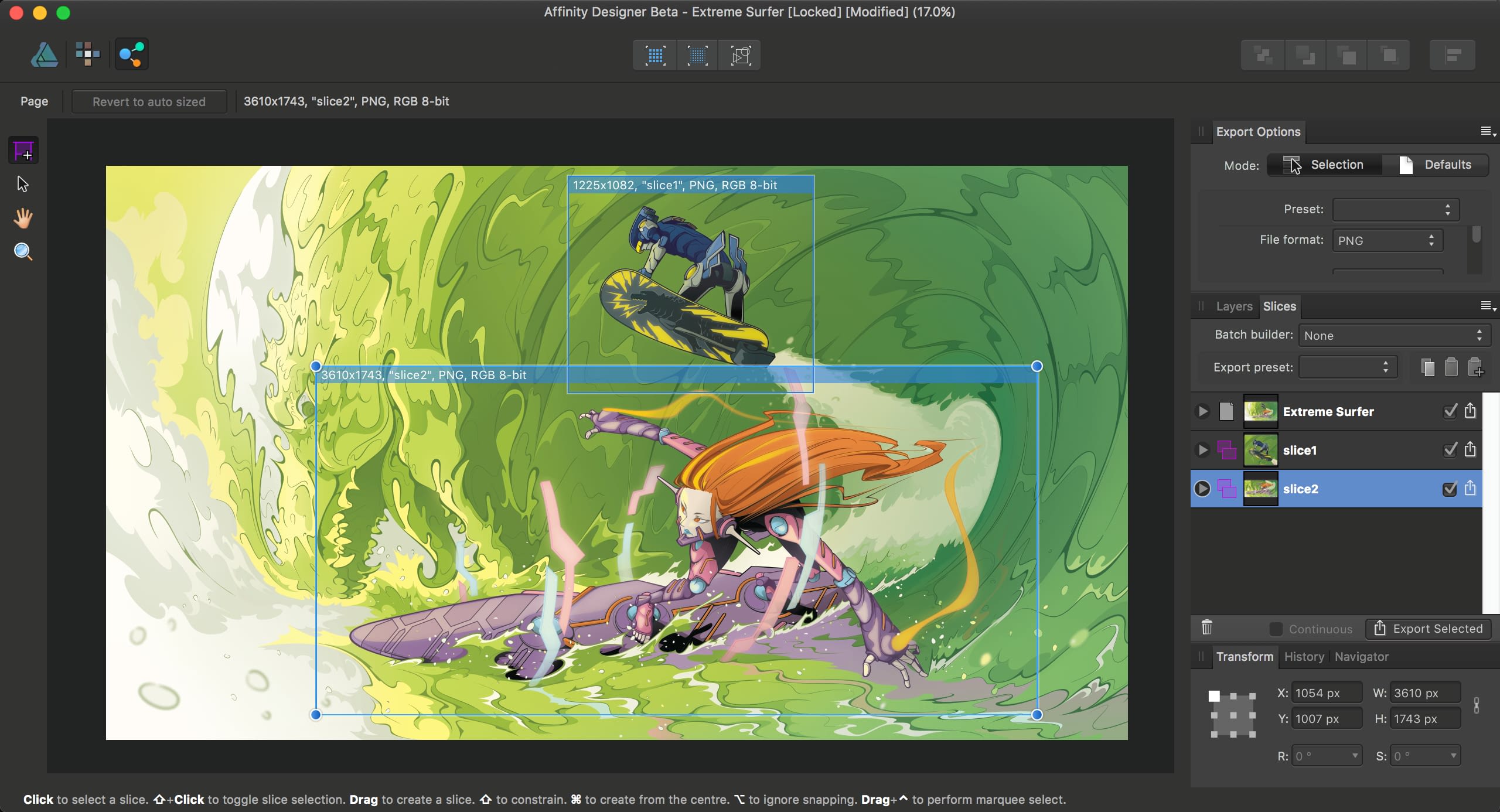Open the File format PNG dropdown
Screen dimensions: 1500x812
pos(1386,241)
